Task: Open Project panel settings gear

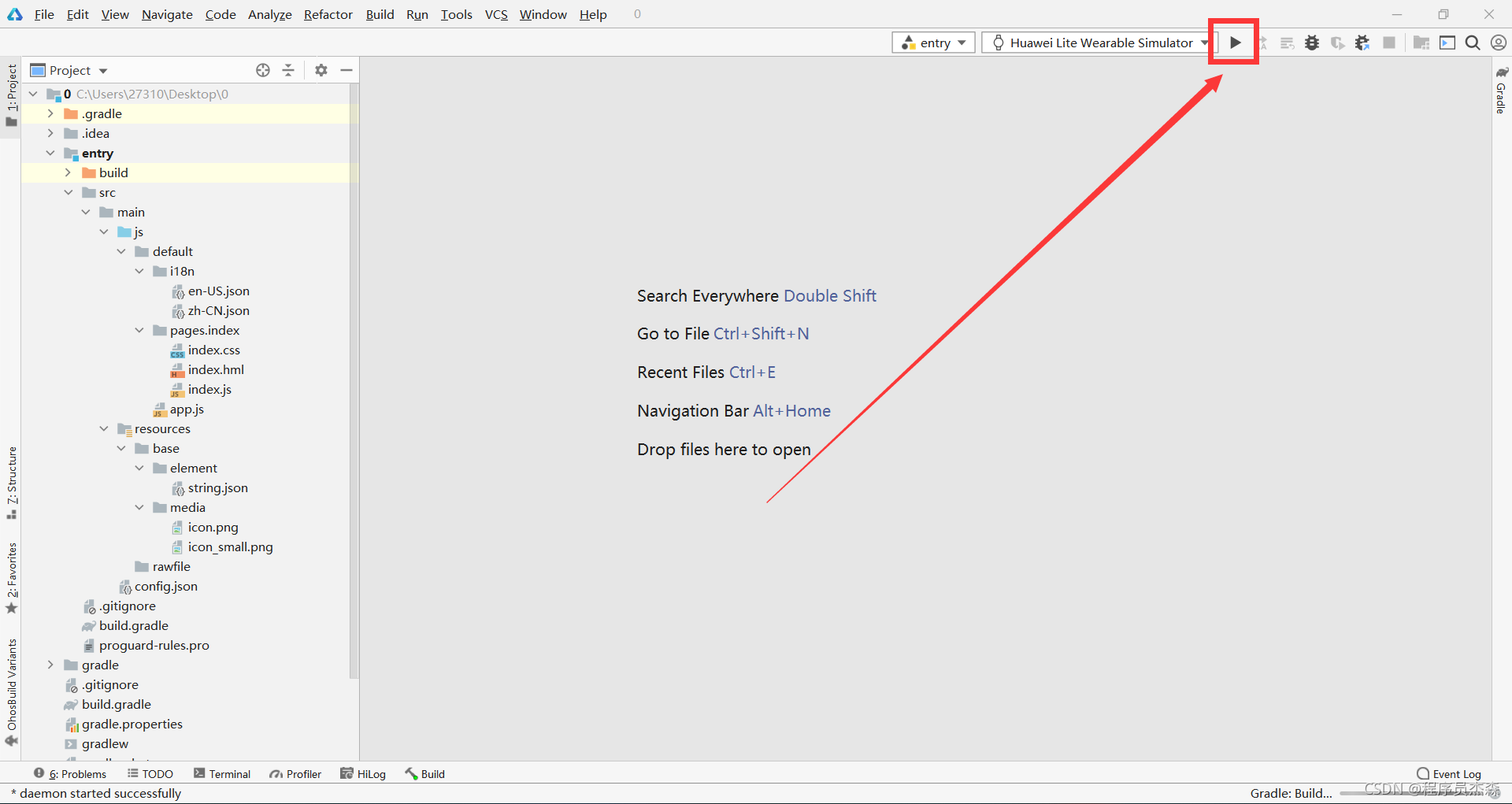Action: 321,70
